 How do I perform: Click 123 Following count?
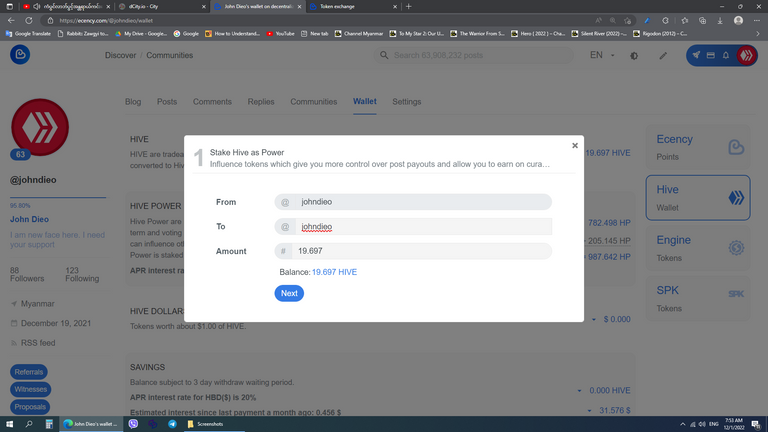(82, 274)
